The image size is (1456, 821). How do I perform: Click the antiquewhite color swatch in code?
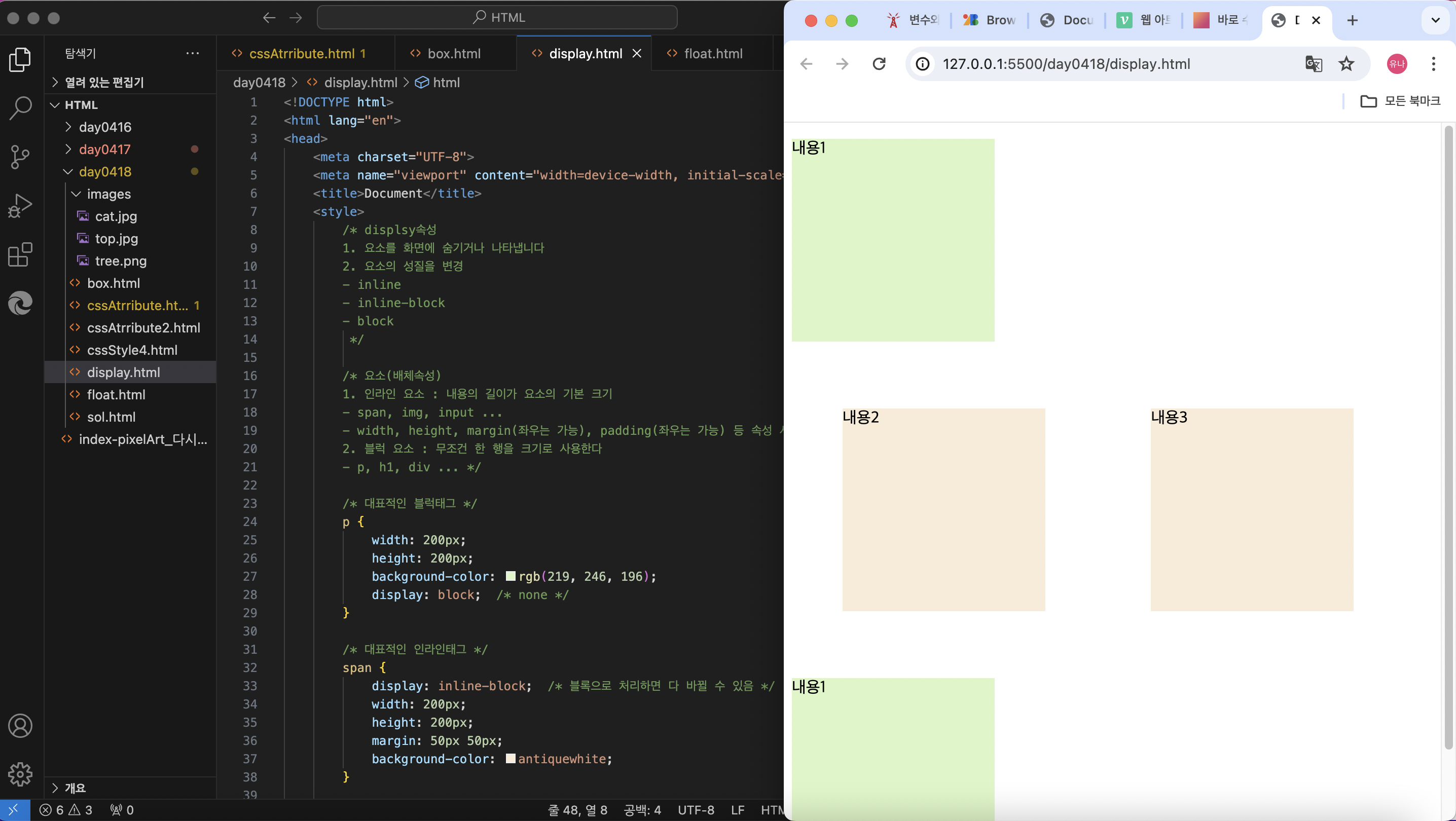pos(511,758)
